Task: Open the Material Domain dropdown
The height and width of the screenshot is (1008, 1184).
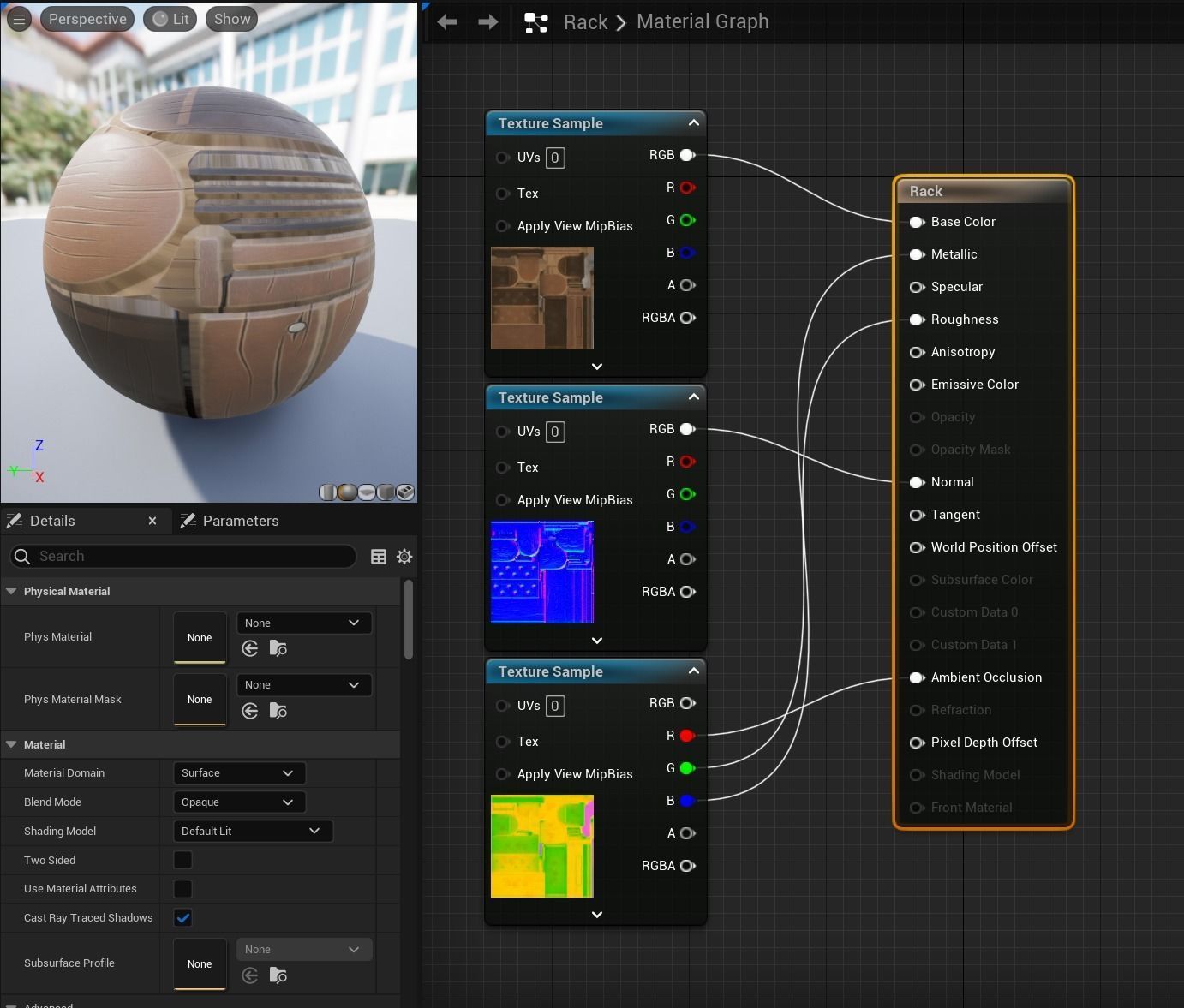Action: (238, 772)
